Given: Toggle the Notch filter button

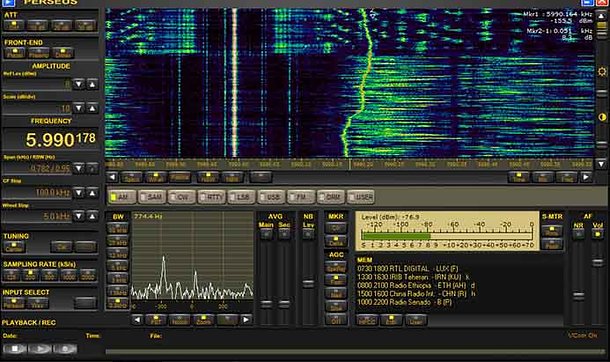Looking at the screenshot, I should 179,320.
